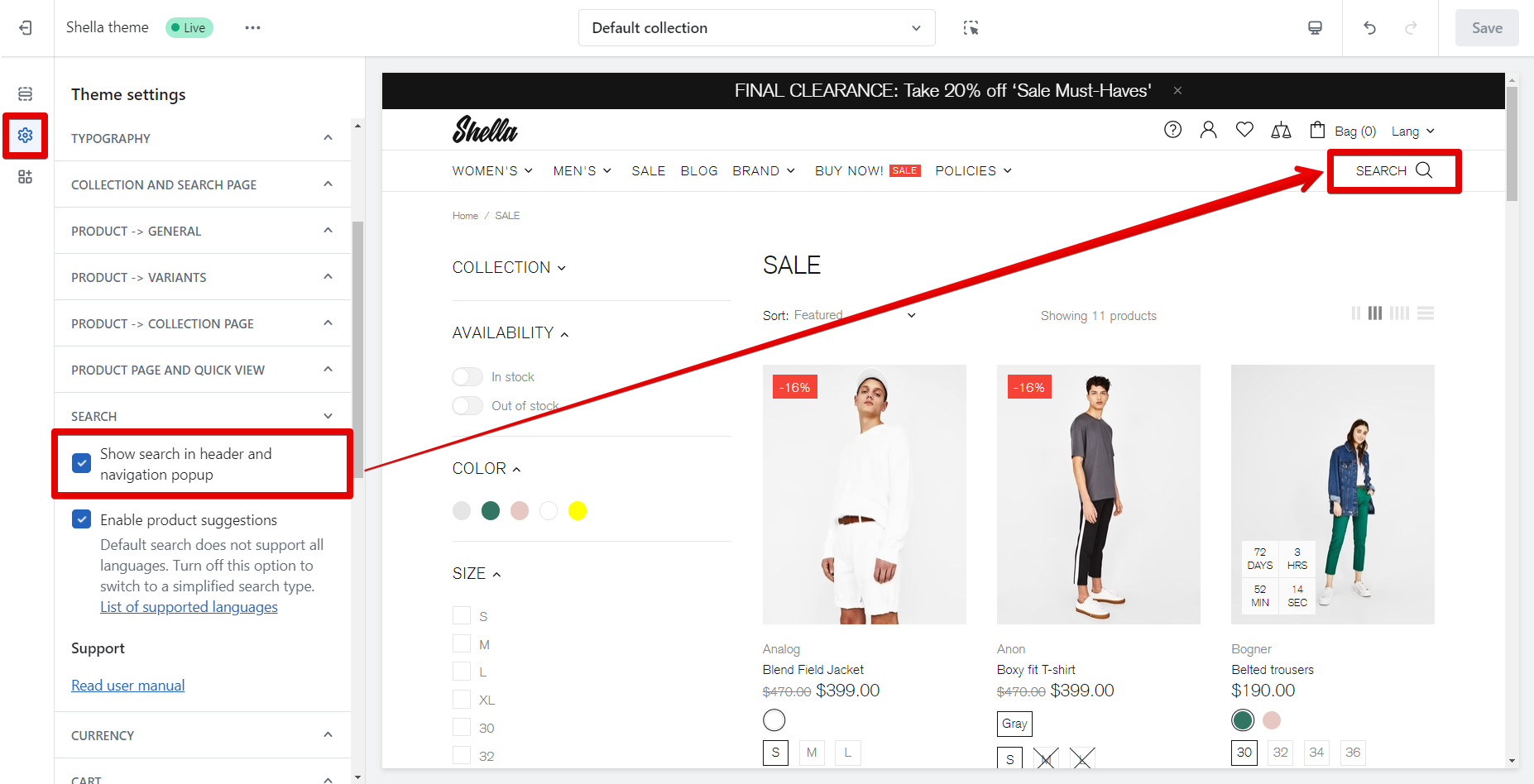Image resolution: width=1534 pixels, height=784 pixels.
Task: Click the exit editor icon
Action: 26,28
